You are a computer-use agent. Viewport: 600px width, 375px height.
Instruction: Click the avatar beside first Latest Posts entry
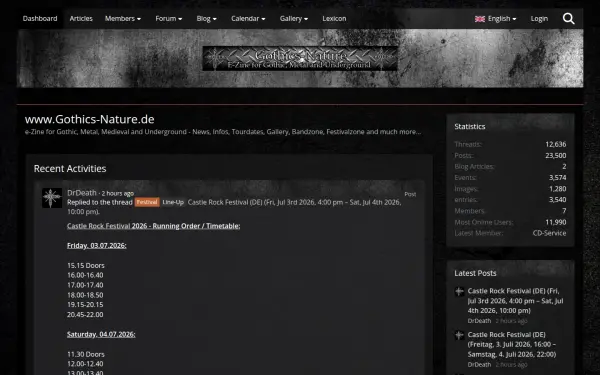tap(459, 292)
